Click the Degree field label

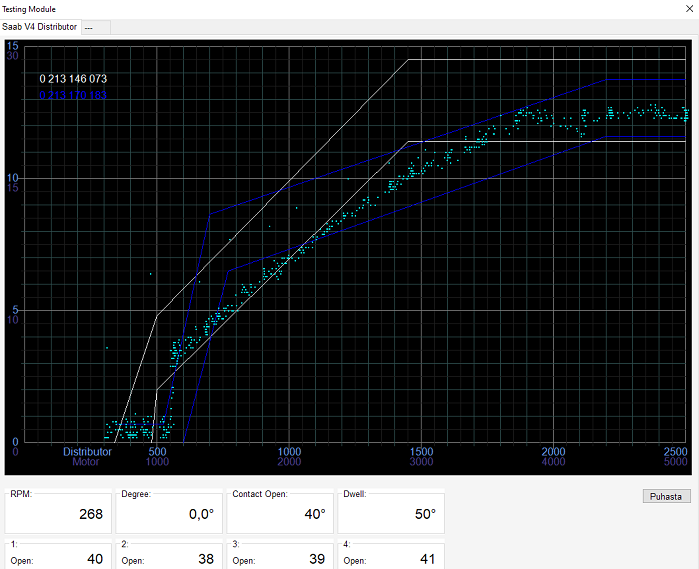[x=136, y=494]
